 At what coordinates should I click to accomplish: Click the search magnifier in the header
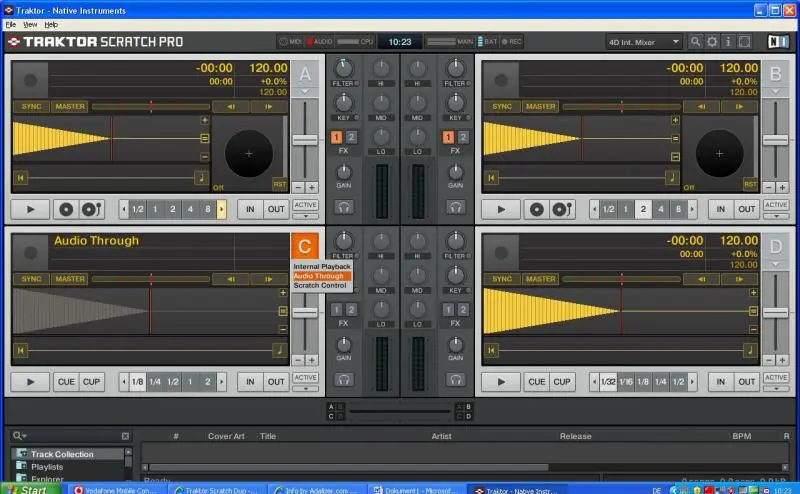tap(694, 42)
